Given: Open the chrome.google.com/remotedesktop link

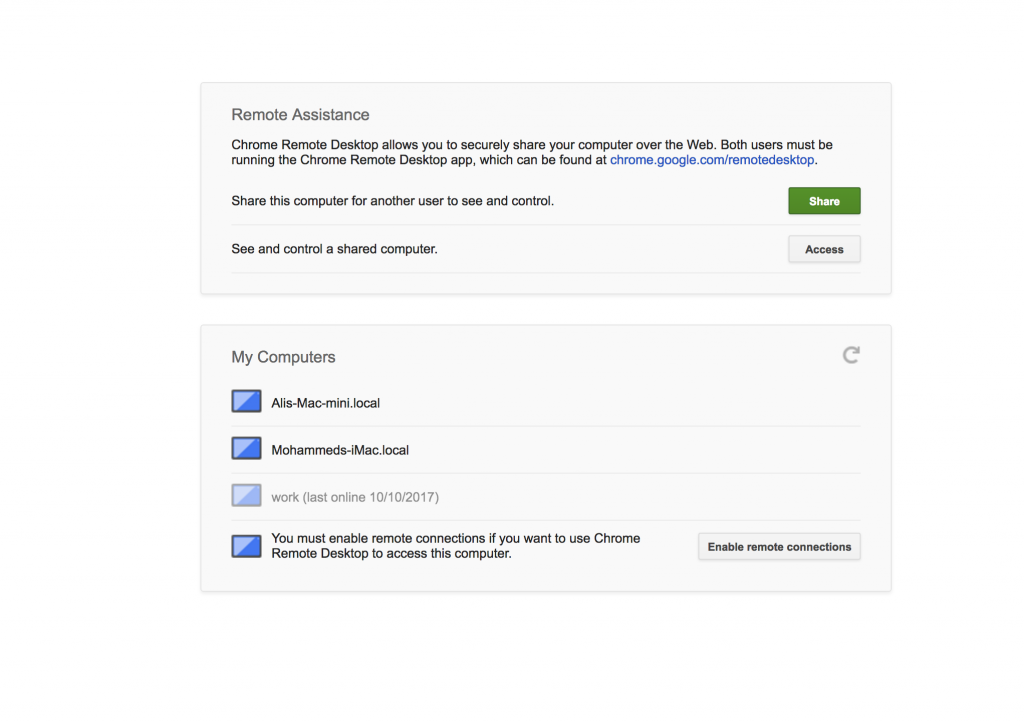Looking at the screenshot, I should coord(712,160).
